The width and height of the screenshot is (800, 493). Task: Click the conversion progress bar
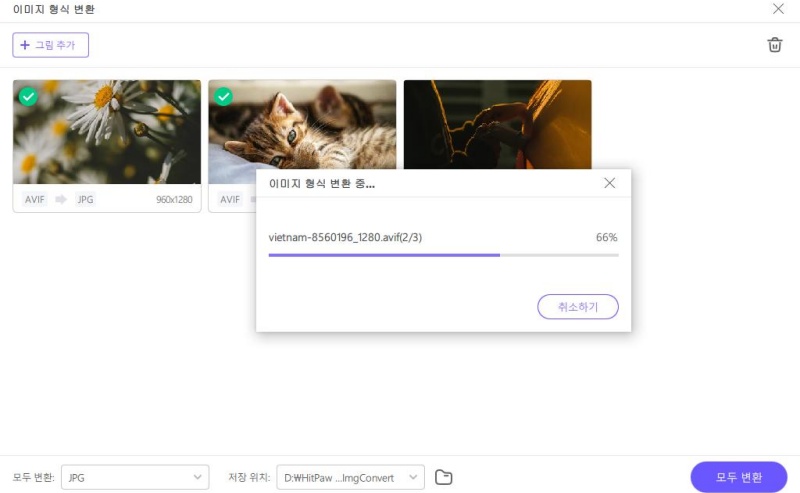click(443, 255)
